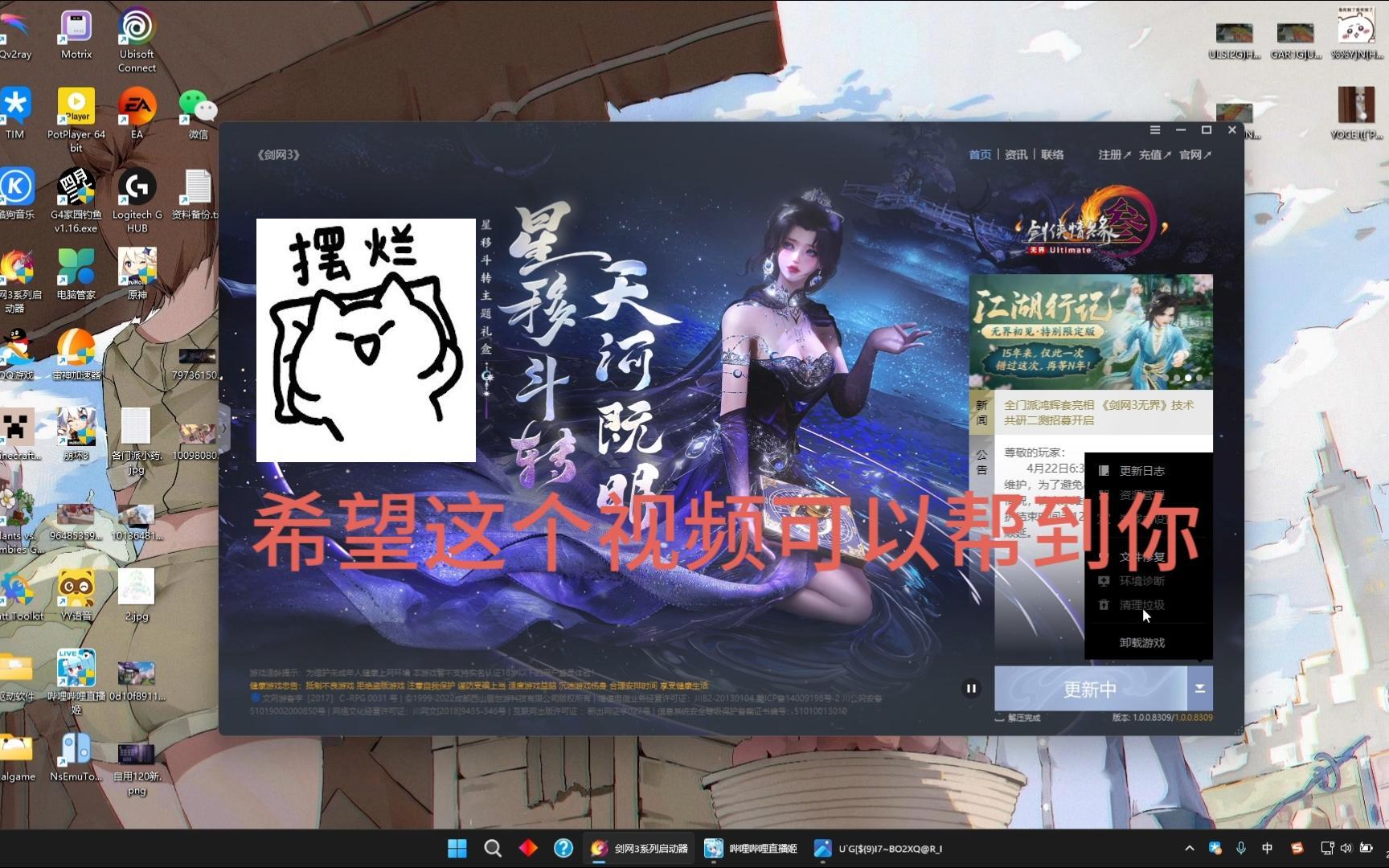Choose 清理垃圾 from the popup menu
The image size is (1389, 868).
[1141, 604]
